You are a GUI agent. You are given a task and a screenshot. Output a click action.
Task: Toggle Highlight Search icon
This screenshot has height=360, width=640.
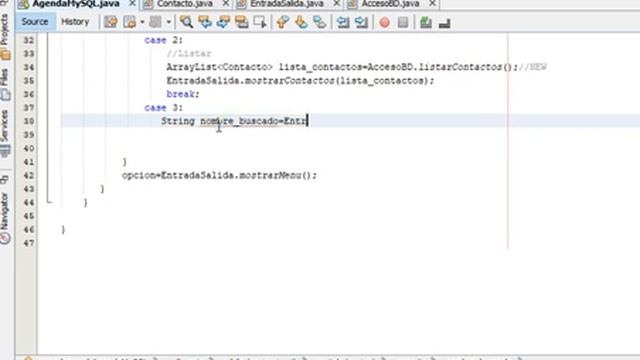[242, 22]
